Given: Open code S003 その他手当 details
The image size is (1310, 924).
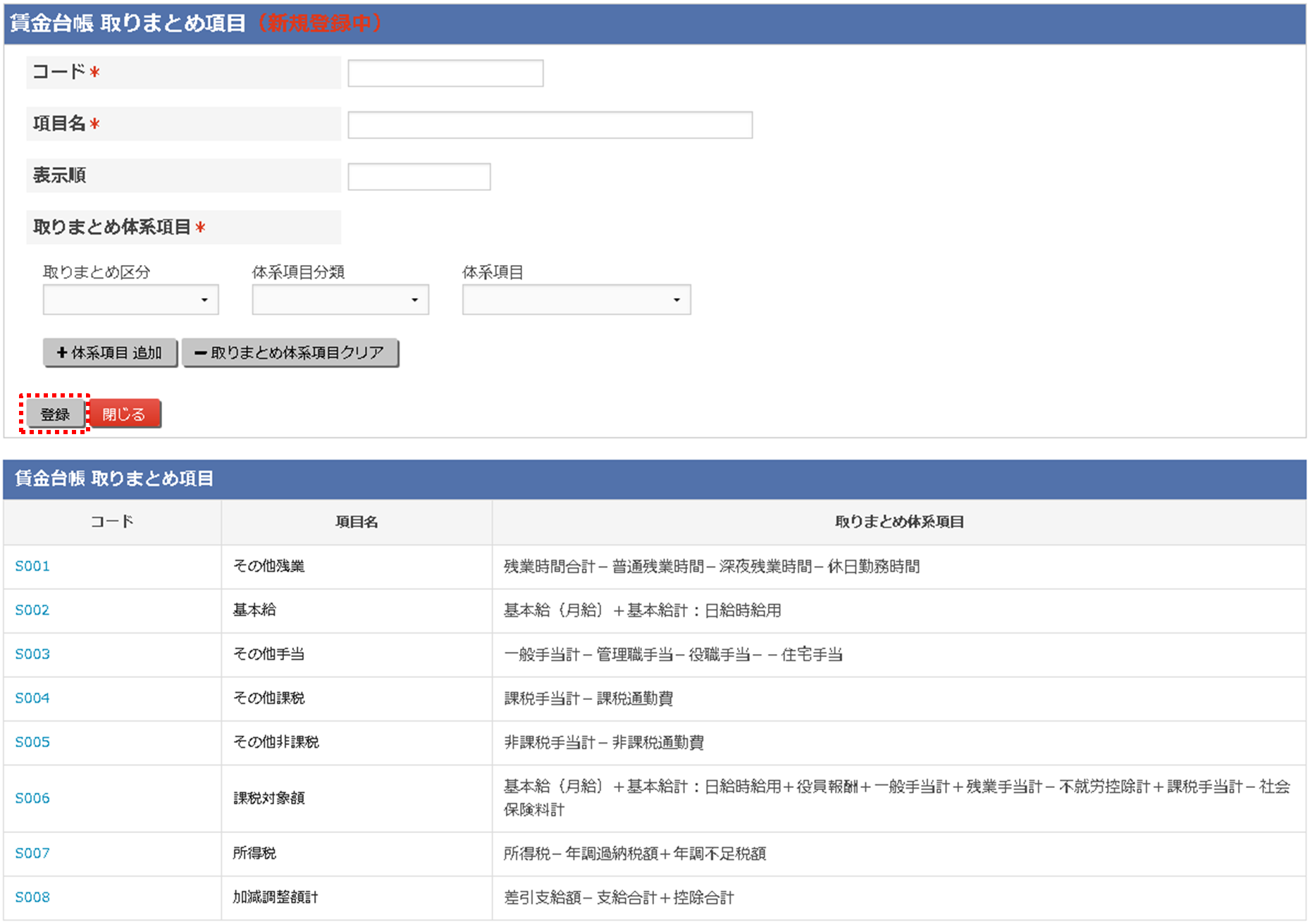Looking at the screenshot, I should pyautogui.click(x=32, y=654).
